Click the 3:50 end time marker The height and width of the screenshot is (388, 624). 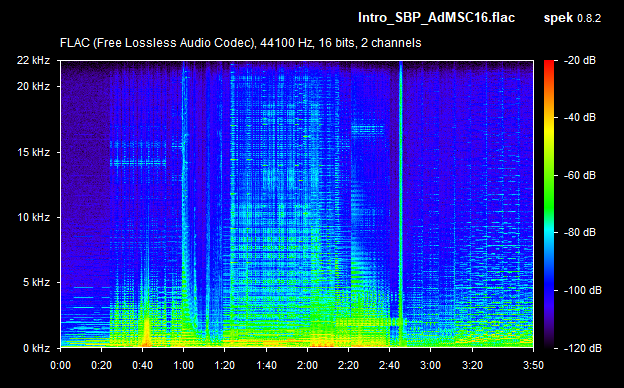tap(533, 365)
